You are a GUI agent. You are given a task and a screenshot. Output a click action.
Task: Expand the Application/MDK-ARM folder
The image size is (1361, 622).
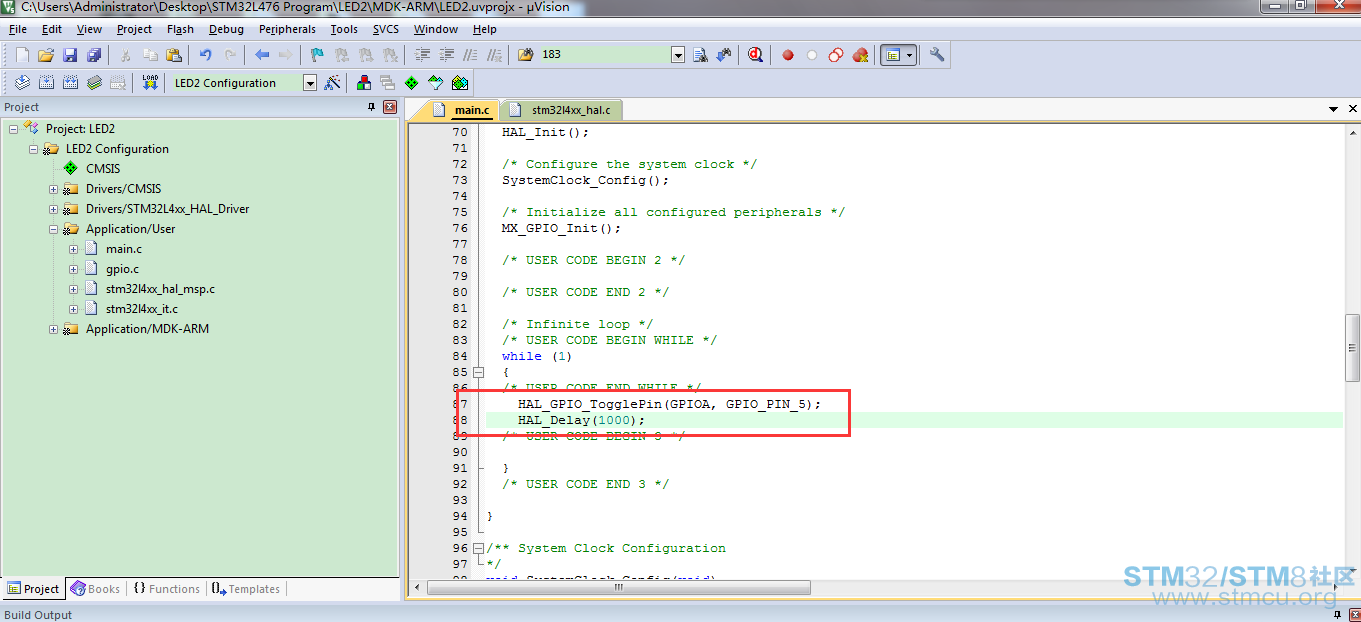[x=53, y=329]
